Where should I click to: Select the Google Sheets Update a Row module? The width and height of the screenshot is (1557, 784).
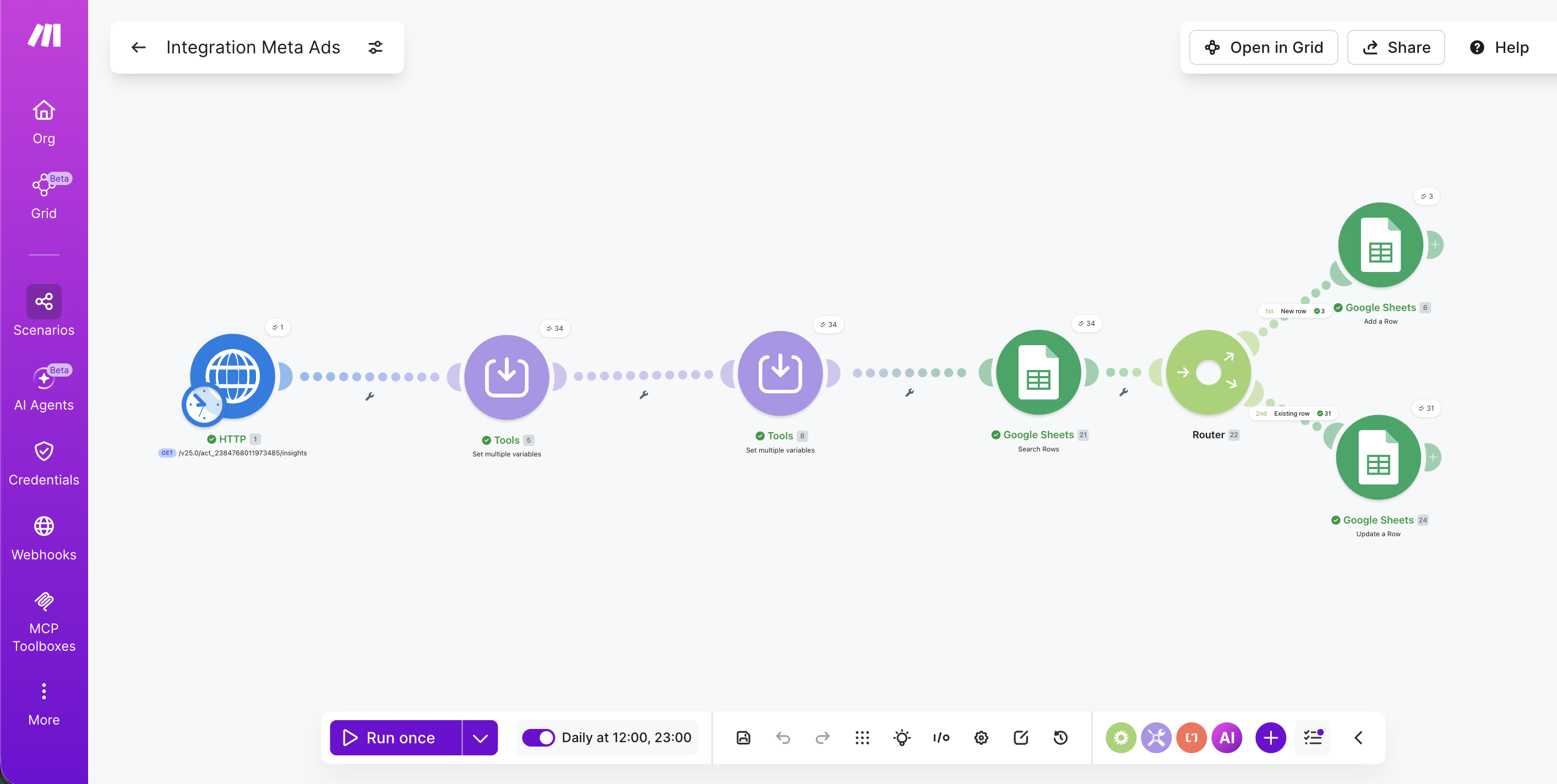1378,457
